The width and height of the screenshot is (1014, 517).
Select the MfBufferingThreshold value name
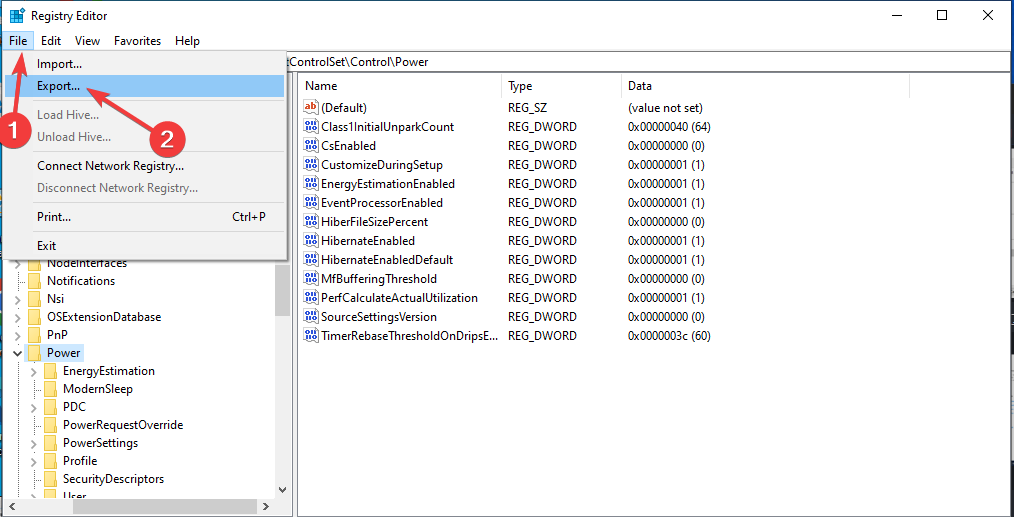click(379, 279)
